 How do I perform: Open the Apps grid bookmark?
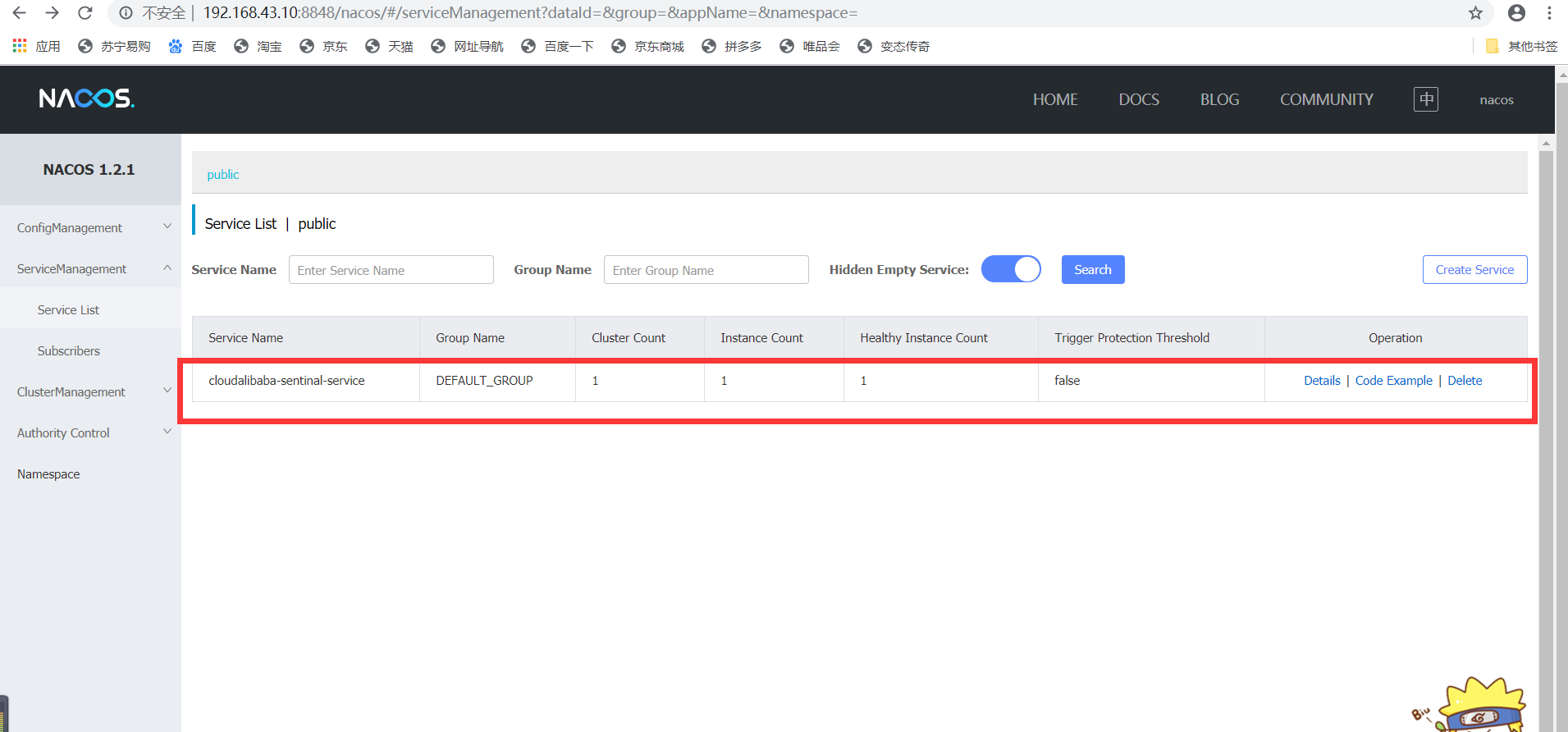coord(36,46)
